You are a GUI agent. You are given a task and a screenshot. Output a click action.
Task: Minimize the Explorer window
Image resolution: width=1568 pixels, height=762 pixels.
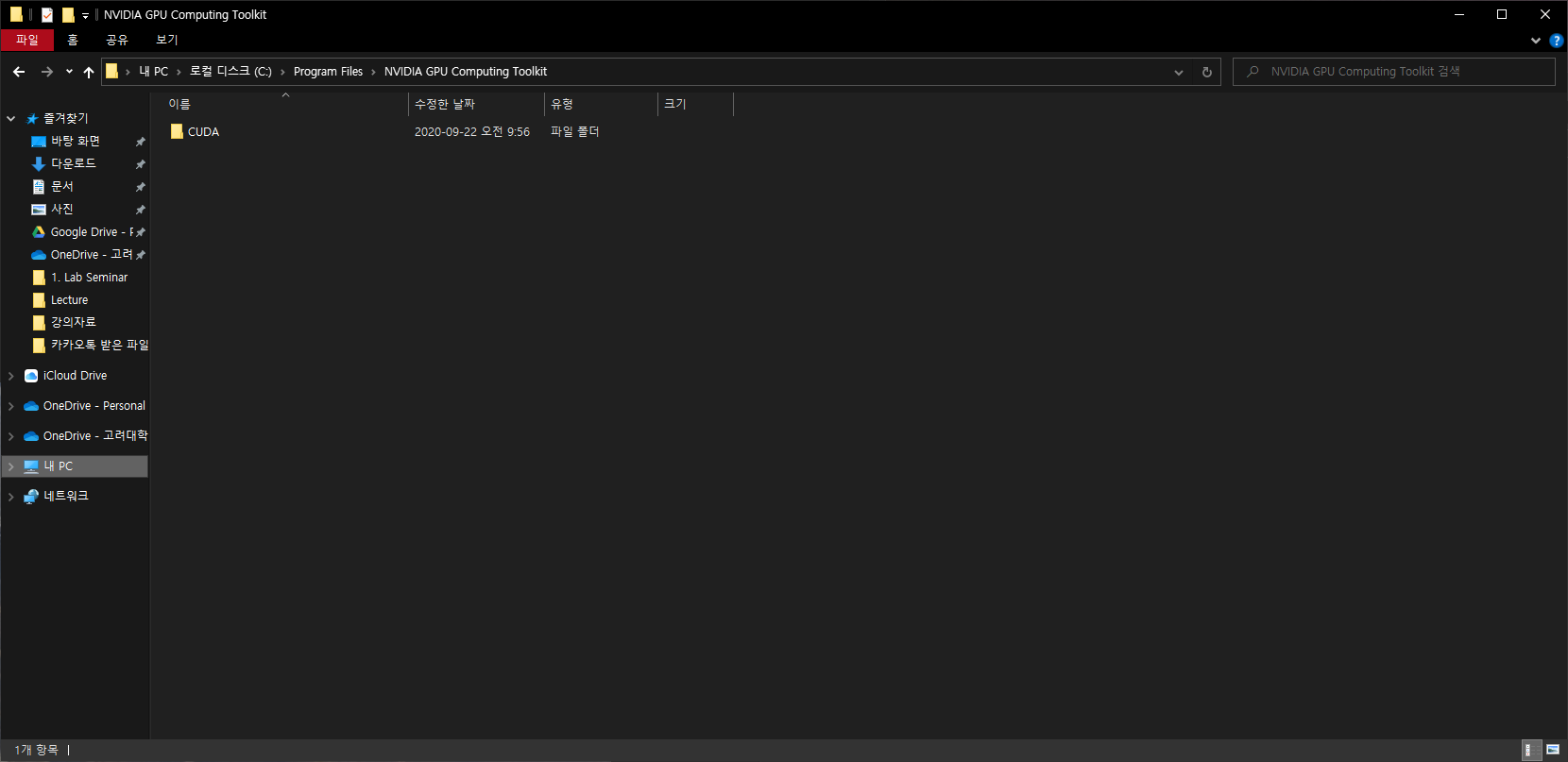click(1459, 14)
